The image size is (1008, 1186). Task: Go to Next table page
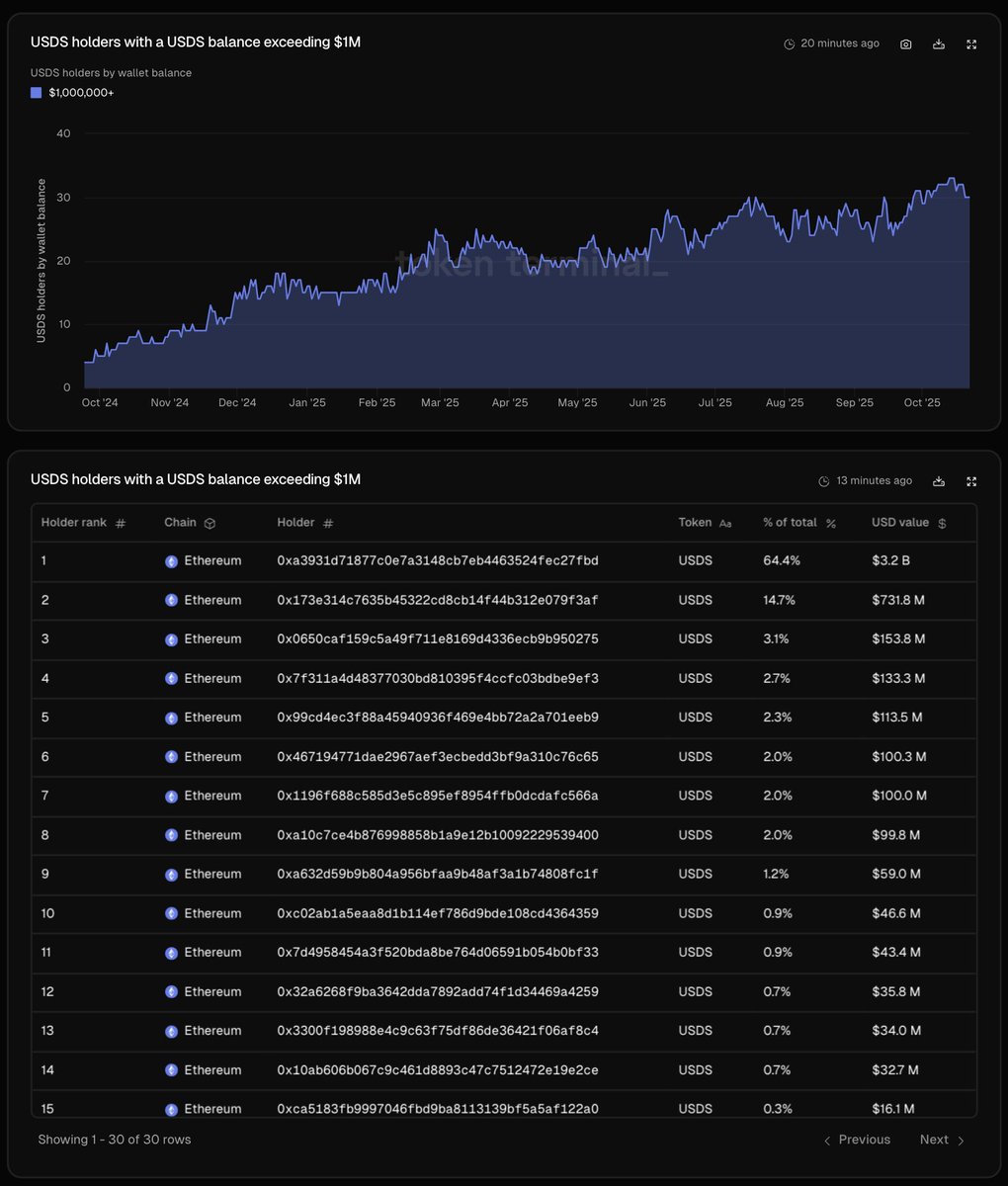pyautogui.click(x=943, y=1140)
